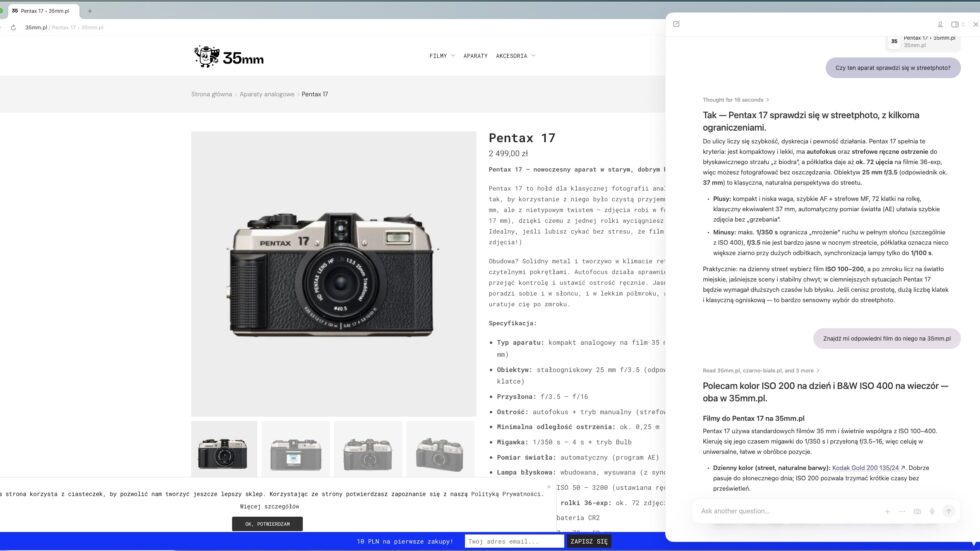980x551 pixels.
Task: Click the screenshot icon in question box
Action: pos(917,511)
